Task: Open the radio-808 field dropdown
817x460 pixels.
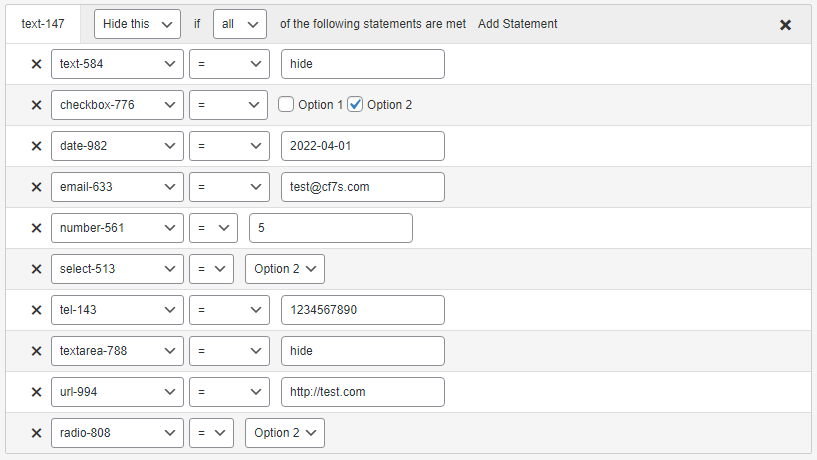Action: [117, 433]
